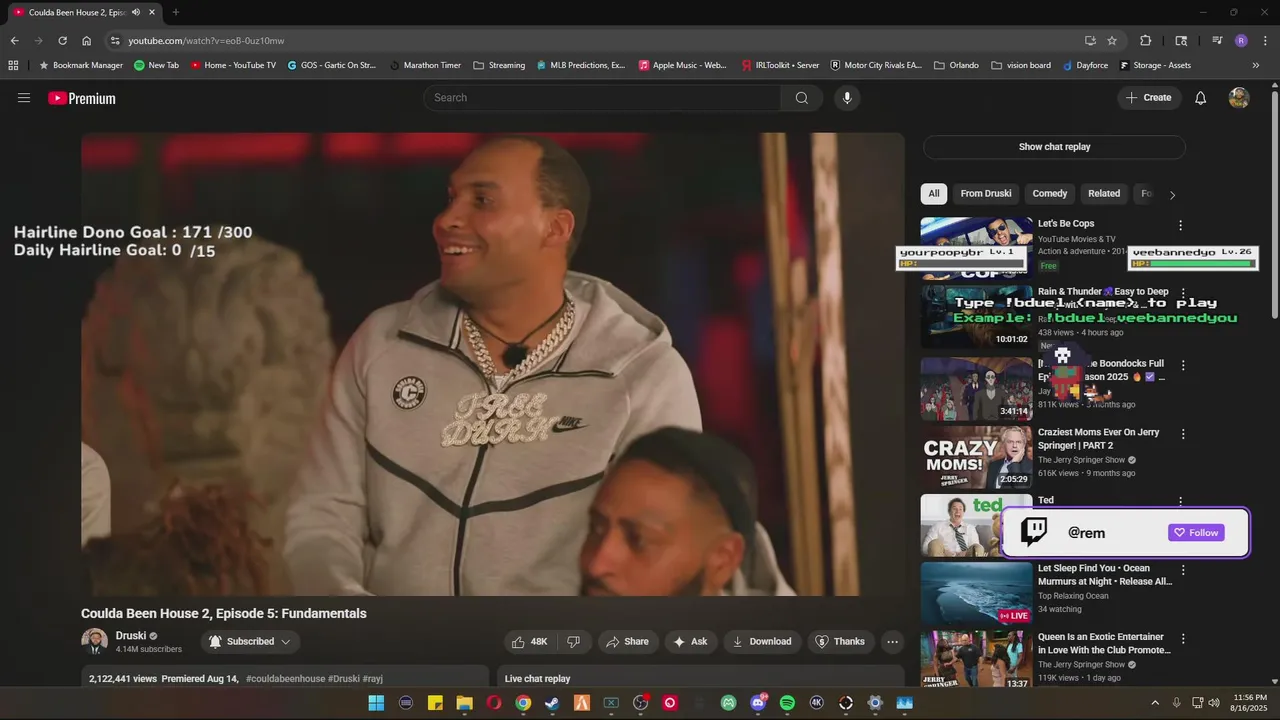Follow @rem on the Twitch overlay
This screenshot has width=1280, height=720.
[x=1196, y=533]
